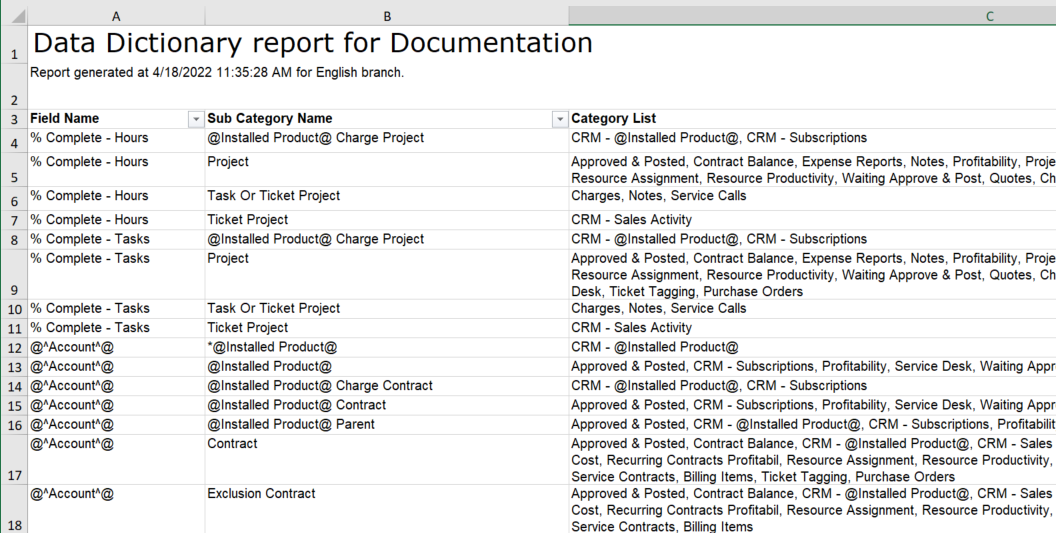Select % Complete - Tasks in row 10
1056x533 pixels.
click(x=90, y=309)
